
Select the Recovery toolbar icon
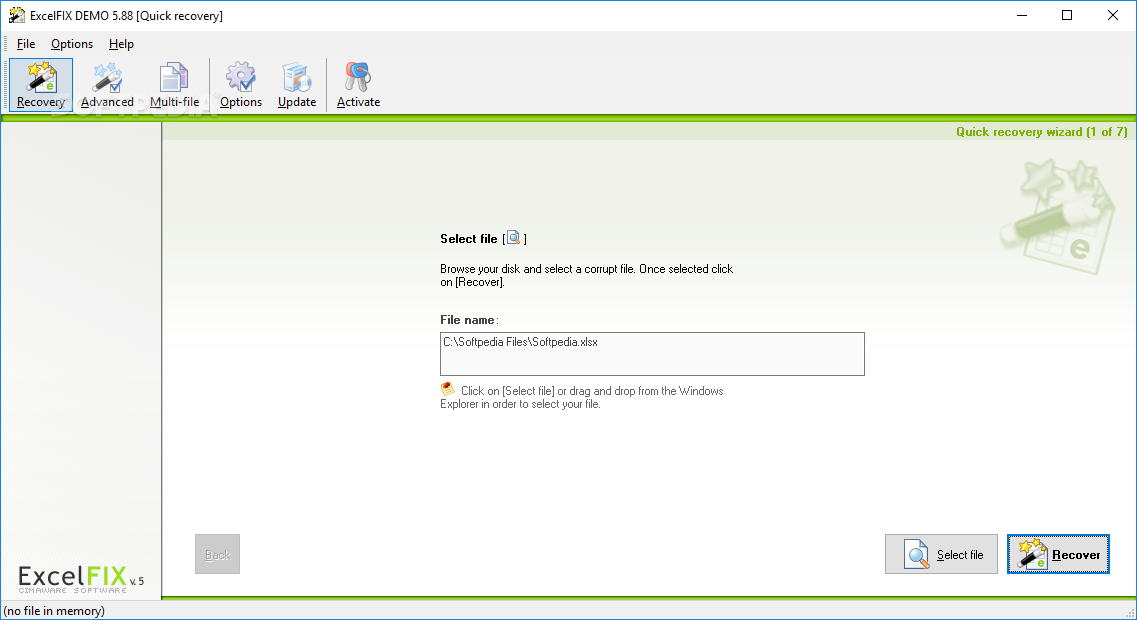41,85
